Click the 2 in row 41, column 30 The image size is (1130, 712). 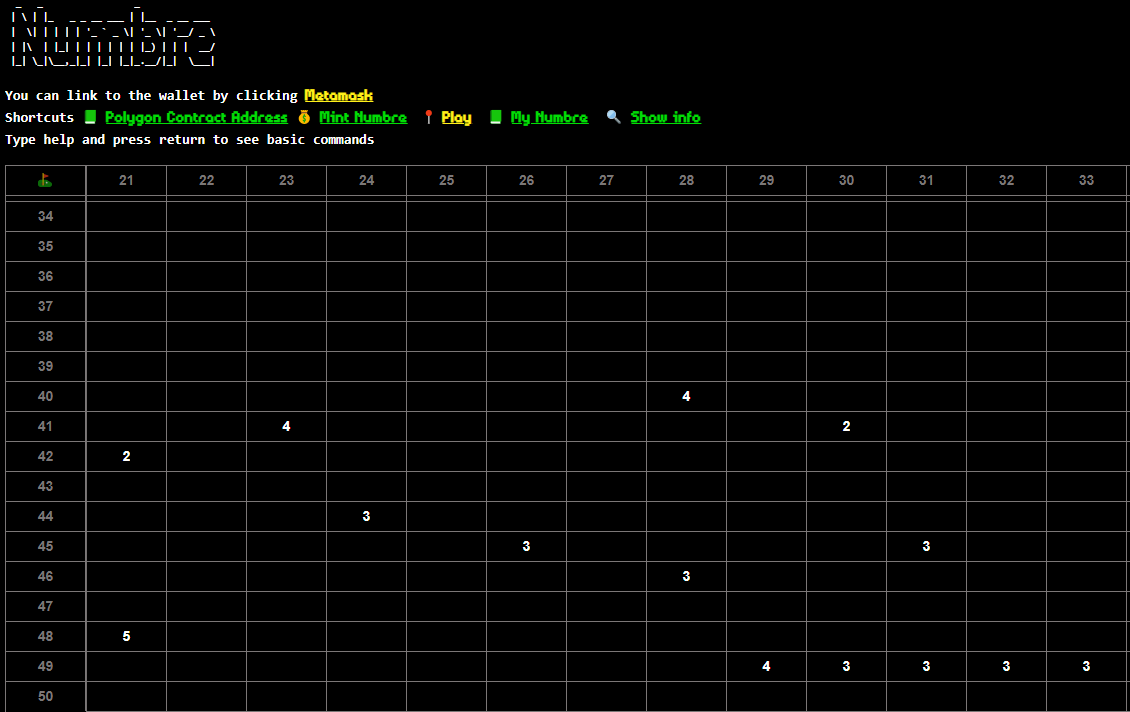point(846,426)
